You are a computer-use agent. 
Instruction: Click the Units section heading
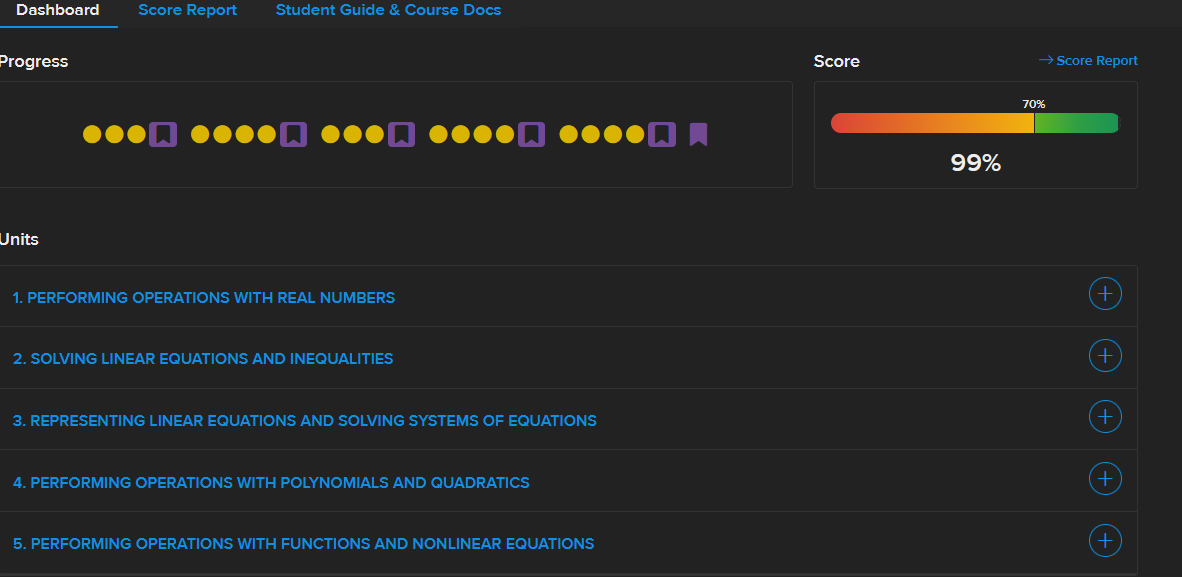click(x=19, y=239)
